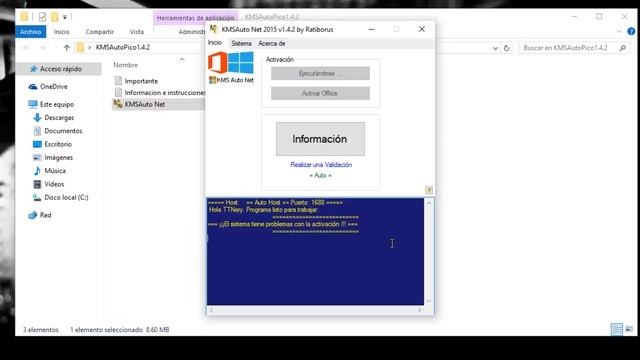The height and width of the screenshot is (360, 640).
Task: Click the KMSAuto Net title bar icon
Action: (213, 29)
